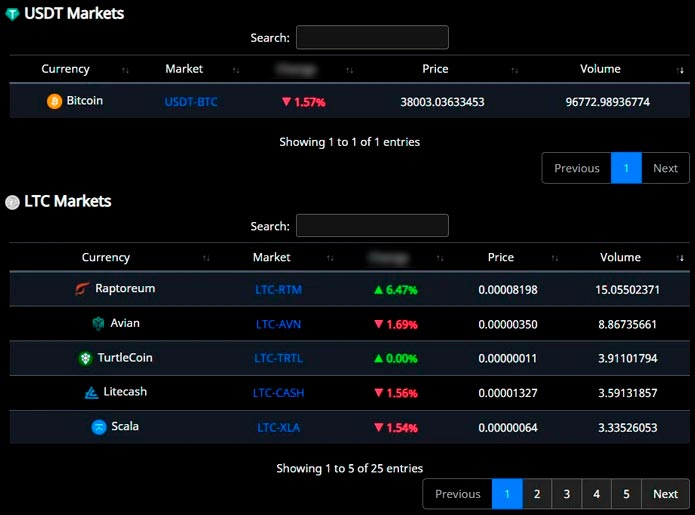The image size is (695, 515).
Task: Click the LTC Markets litecoin icon
Action: [x=12, y=202]
